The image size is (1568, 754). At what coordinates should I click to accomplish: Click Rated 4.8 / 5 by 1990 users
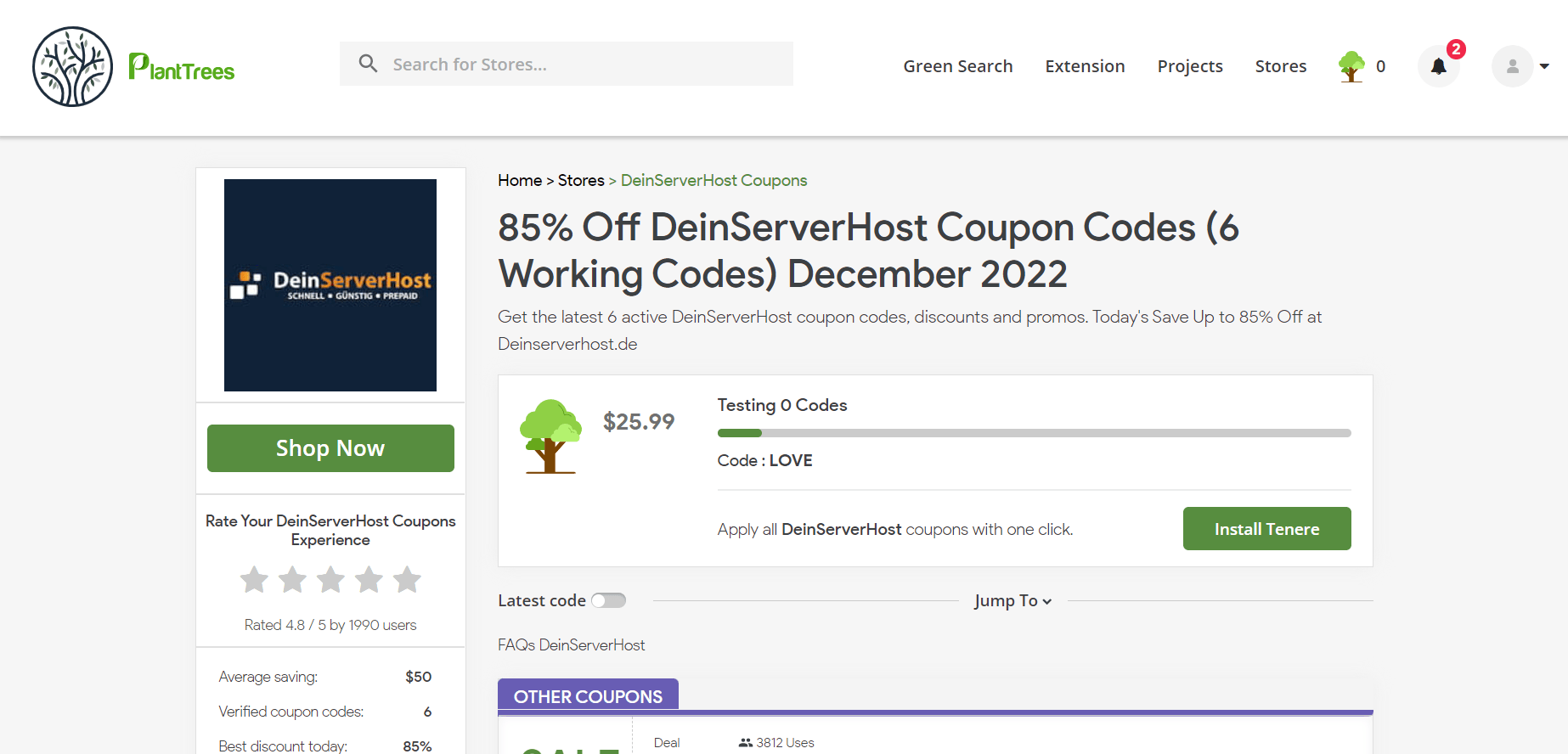pyautogui.click(x=330, y=625)
